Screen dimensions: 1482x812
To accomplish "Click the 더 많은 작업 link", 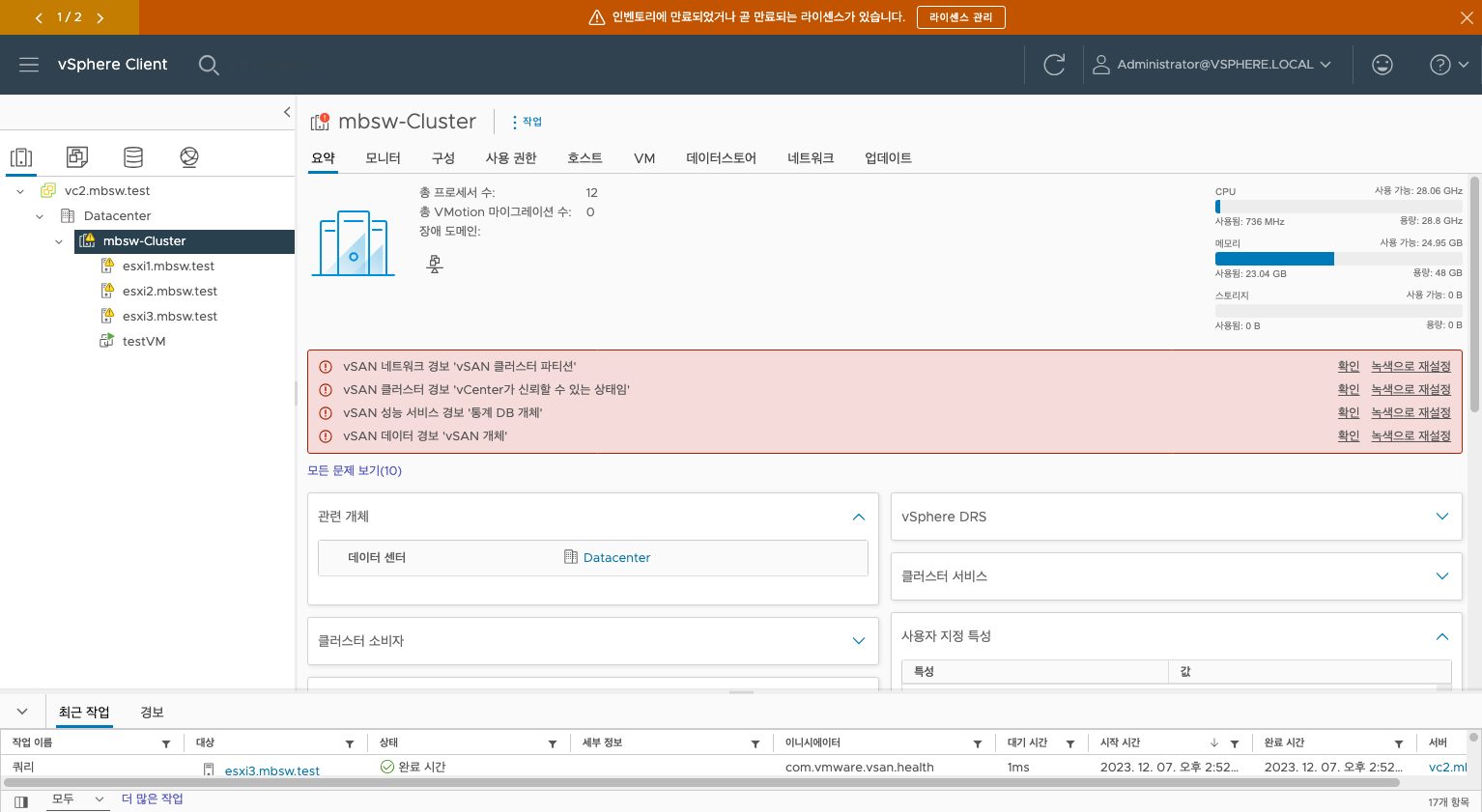I will [x=152, y=799].
